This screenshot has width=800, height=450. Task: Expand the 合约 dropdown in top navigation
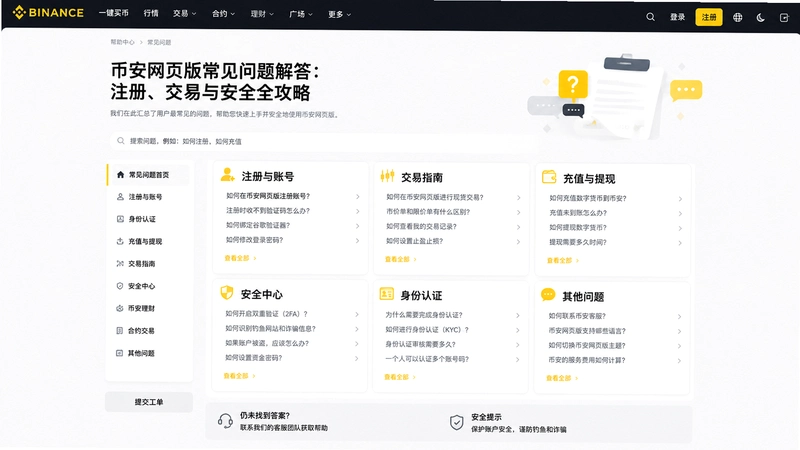[223, 14]
